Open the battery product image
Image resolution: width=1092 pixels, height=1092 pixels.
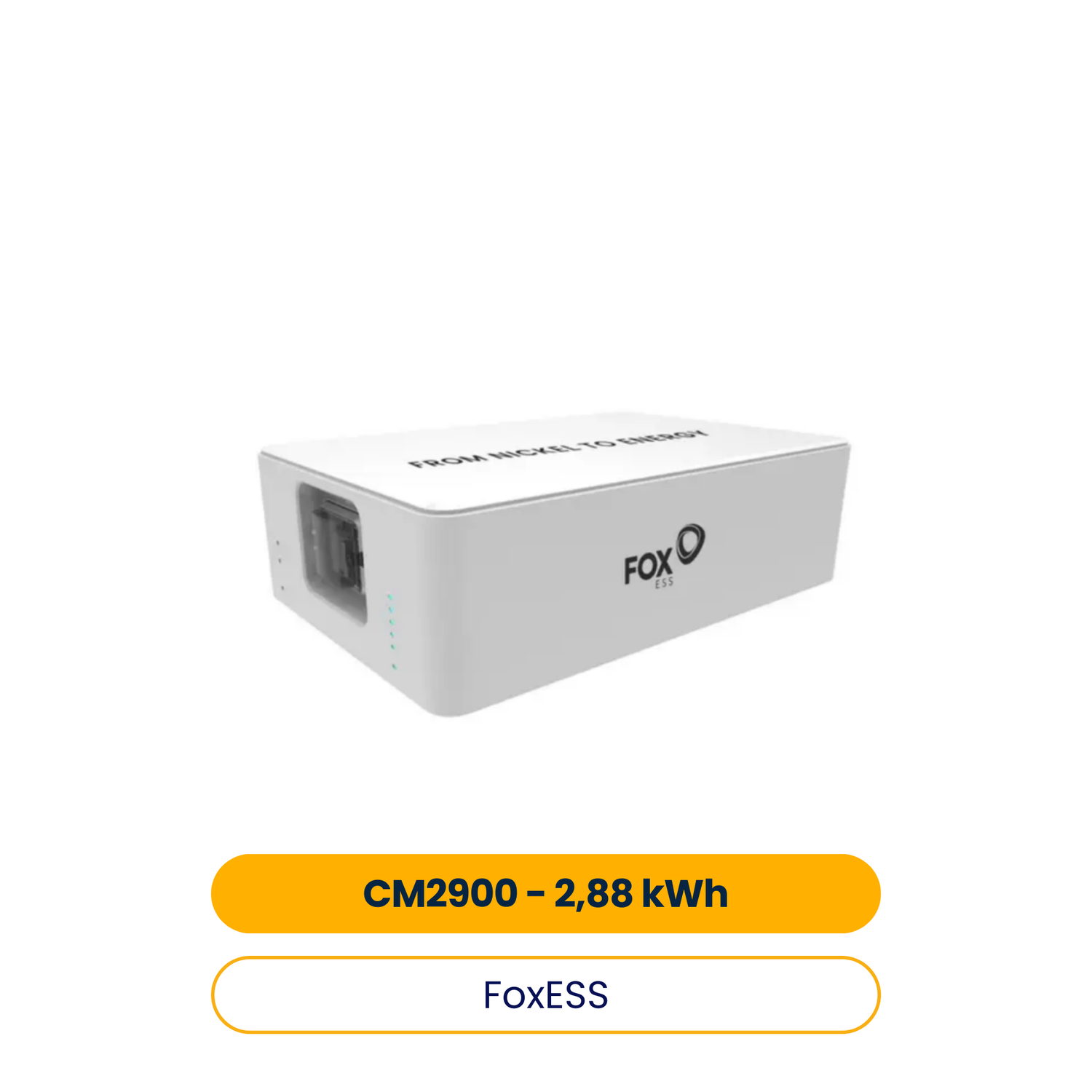pos(555,564)
